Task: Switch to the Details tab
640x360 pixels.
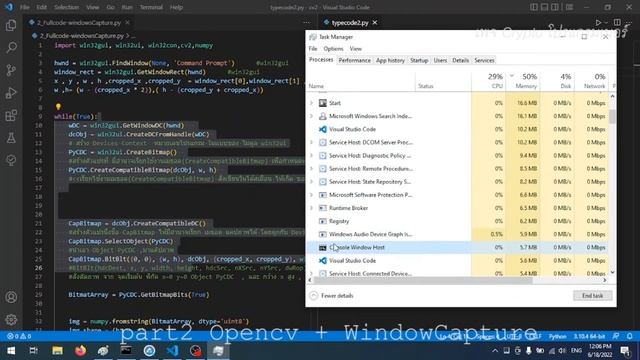Action: (x=460, y=60)
